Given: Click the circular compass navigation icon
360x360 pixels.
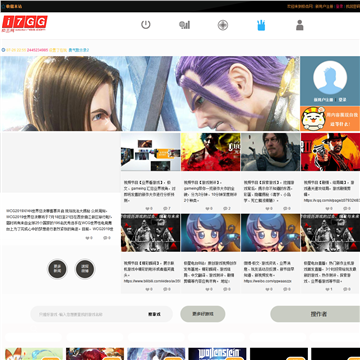Looking at the screenshot, I should tap(223, 25).
